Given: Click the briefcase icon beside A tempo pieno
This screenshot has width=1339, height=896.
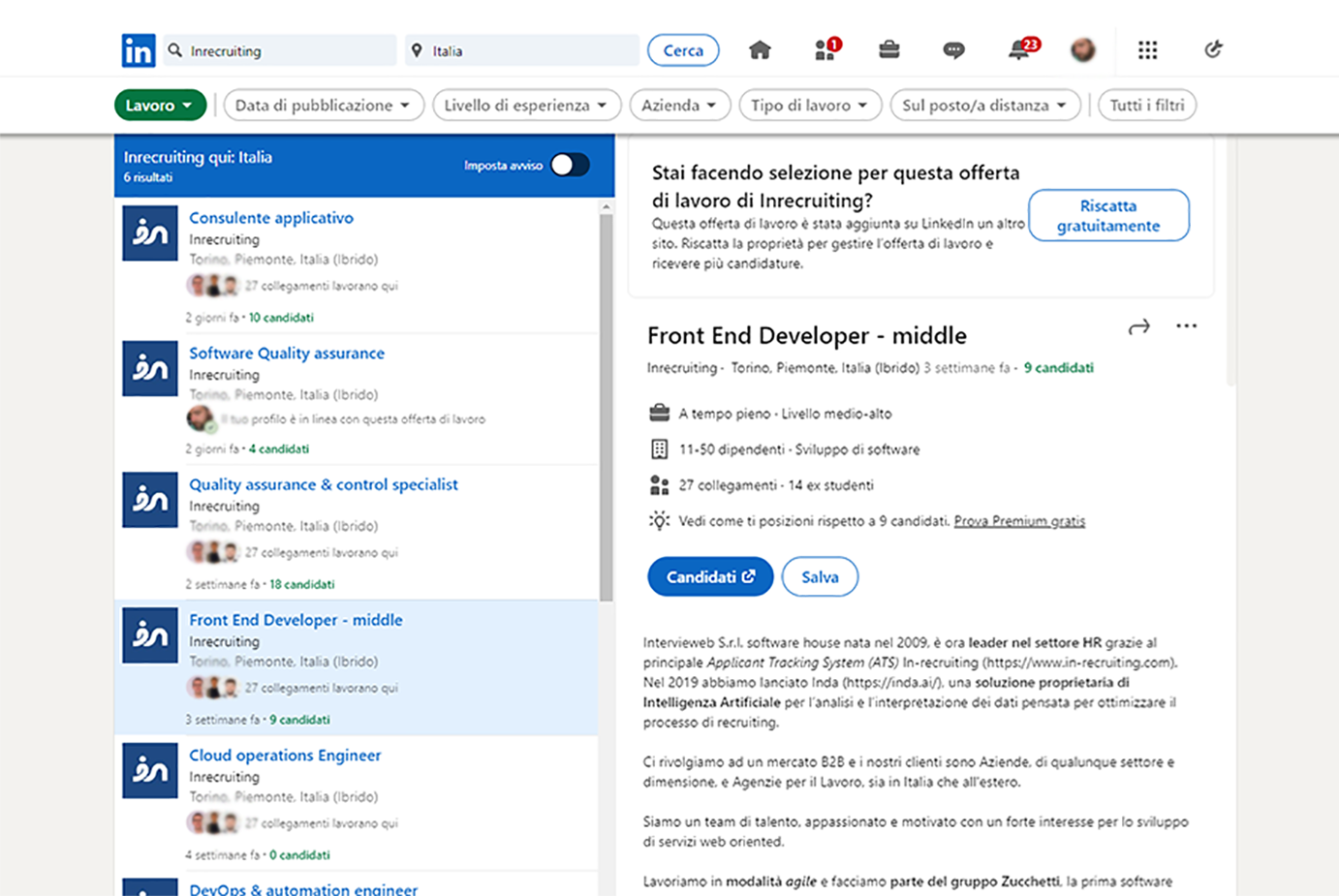Looking at the screenshot, I should tap(659, 414).
